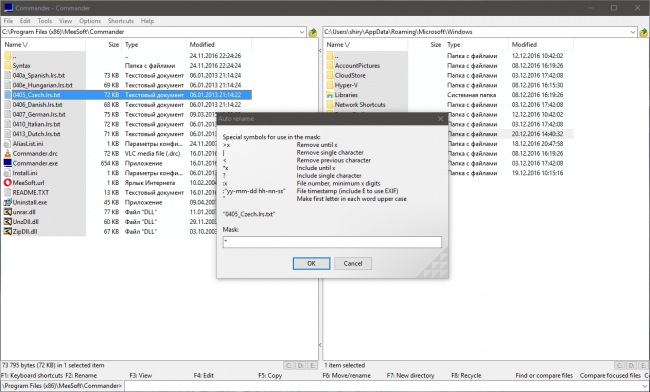
Task: Click the Mask input field
Action: 332,242
